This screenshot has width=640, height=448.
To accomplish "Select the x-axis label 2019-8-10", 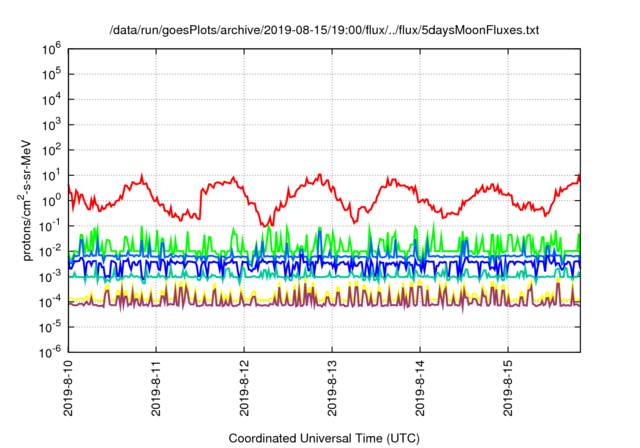I will [x=68, y=388].
